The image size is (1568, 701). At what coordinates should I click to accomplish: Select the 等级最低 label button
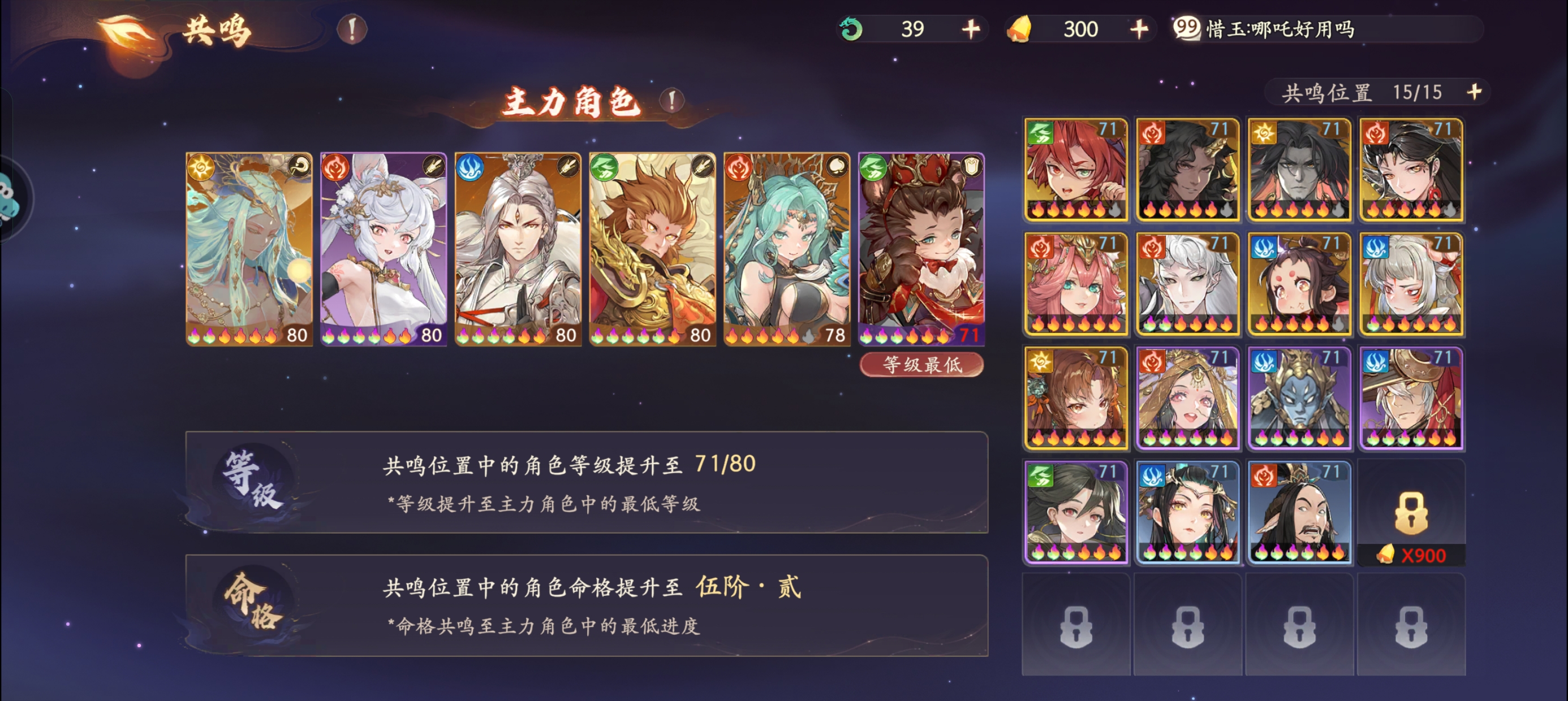[921, 365]
